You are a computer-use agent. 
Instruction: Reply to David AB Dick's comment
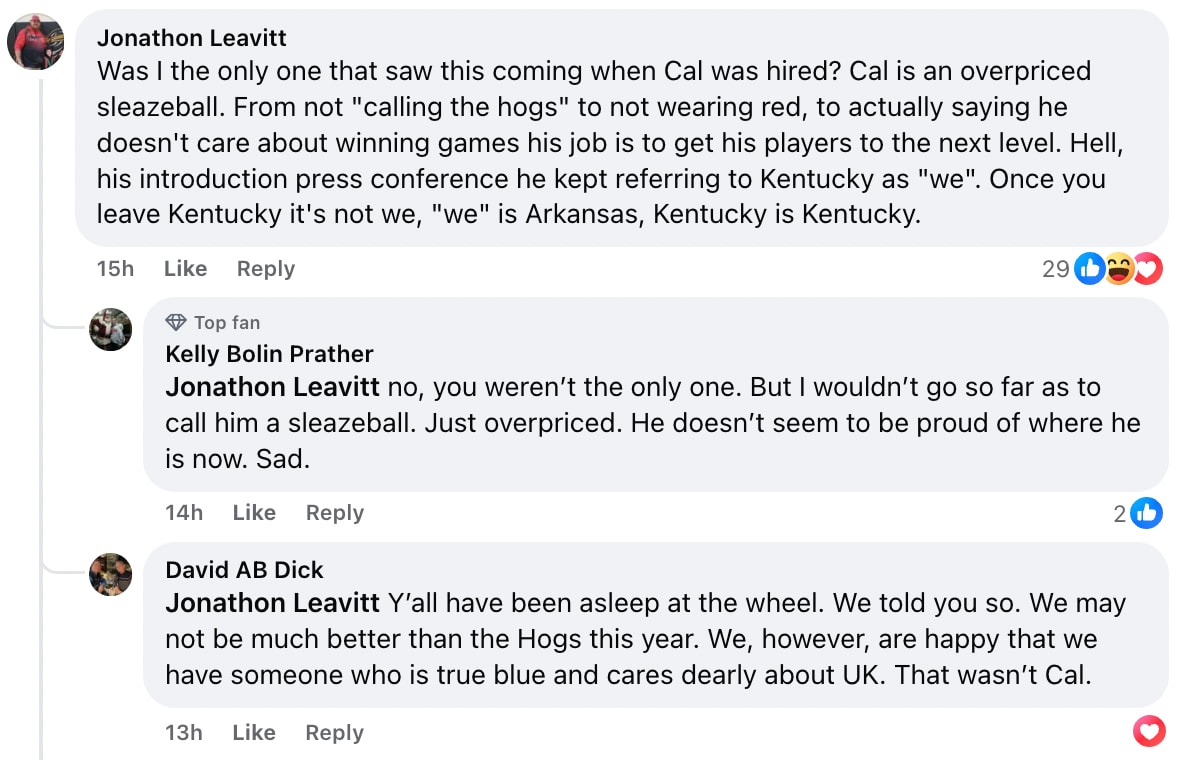[x=334, y=732]
